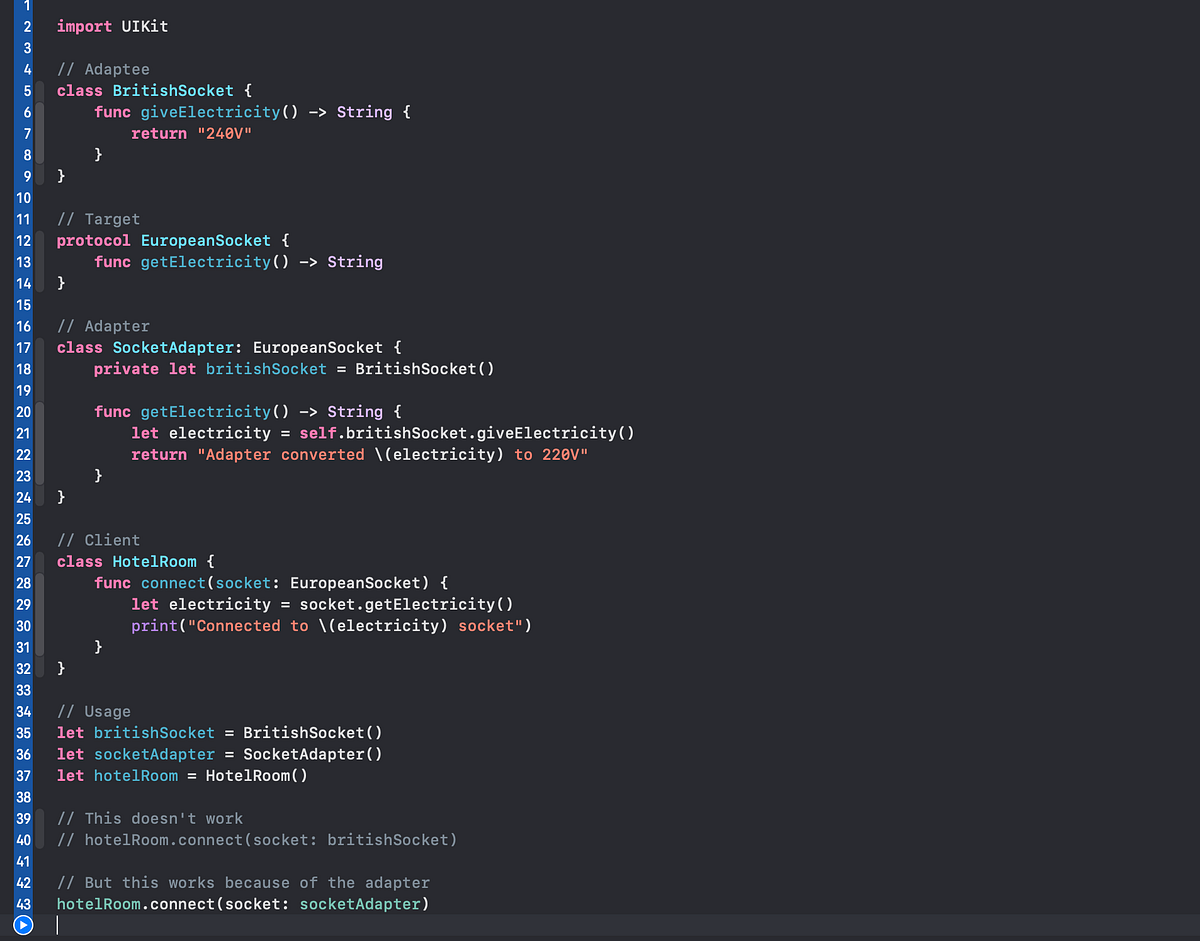Click the socketAdapter identifier on line 43

tap(360, 904)
